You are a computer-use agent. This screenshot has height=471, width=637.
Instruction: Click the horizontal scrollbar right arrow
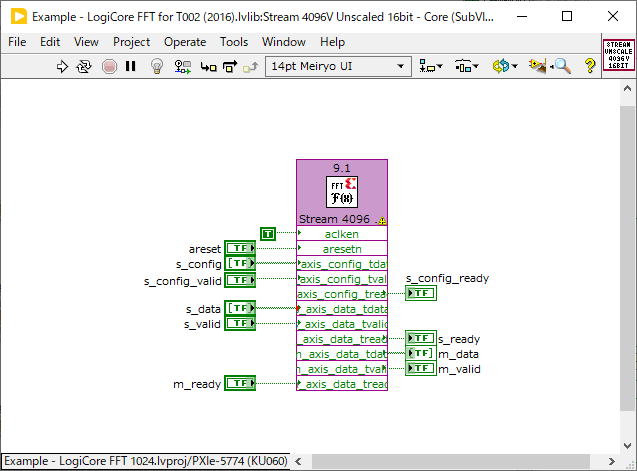click(611, 461)
